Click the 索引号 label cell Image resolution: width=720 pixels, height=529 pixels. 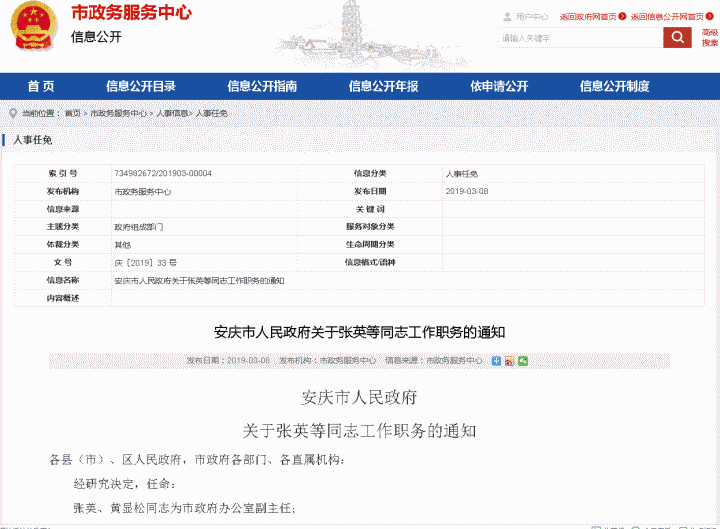coord(63,174)
